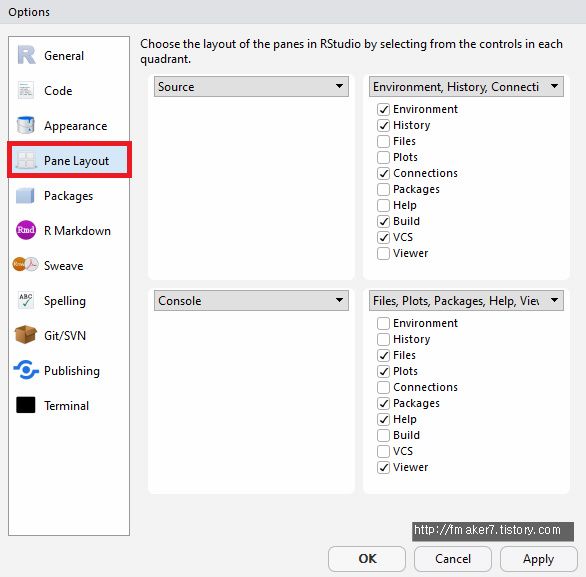Open Terminal settings in sidebar
The image size is (586, 577).
(69, 406)
